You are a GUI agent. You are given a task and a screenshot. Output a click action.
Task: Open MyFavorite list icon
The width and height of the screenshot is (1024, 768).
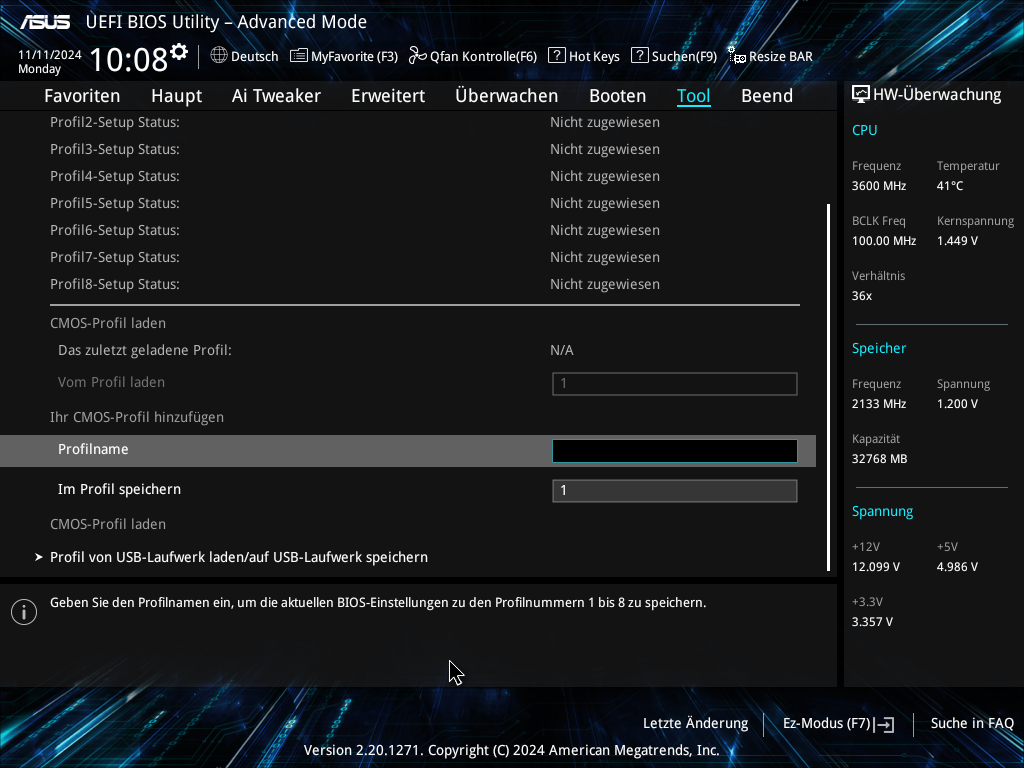pos(298,56)
